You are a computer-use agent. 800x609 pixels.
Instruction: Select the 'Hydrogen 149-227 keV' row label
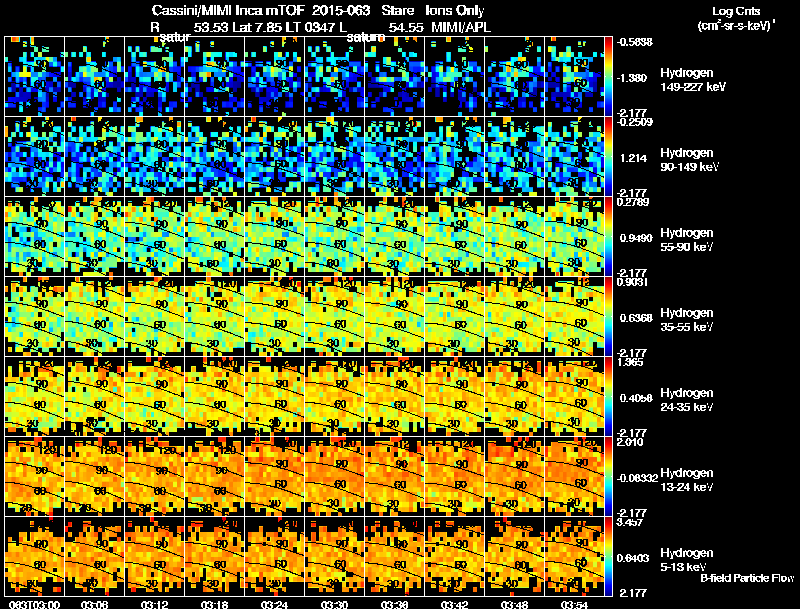coord(692,80)
